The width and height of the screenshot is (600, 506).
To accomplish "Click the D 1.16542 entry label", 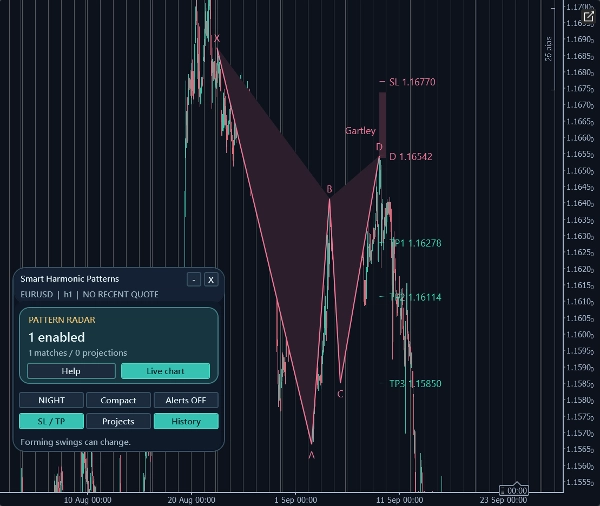I will 411,157.
